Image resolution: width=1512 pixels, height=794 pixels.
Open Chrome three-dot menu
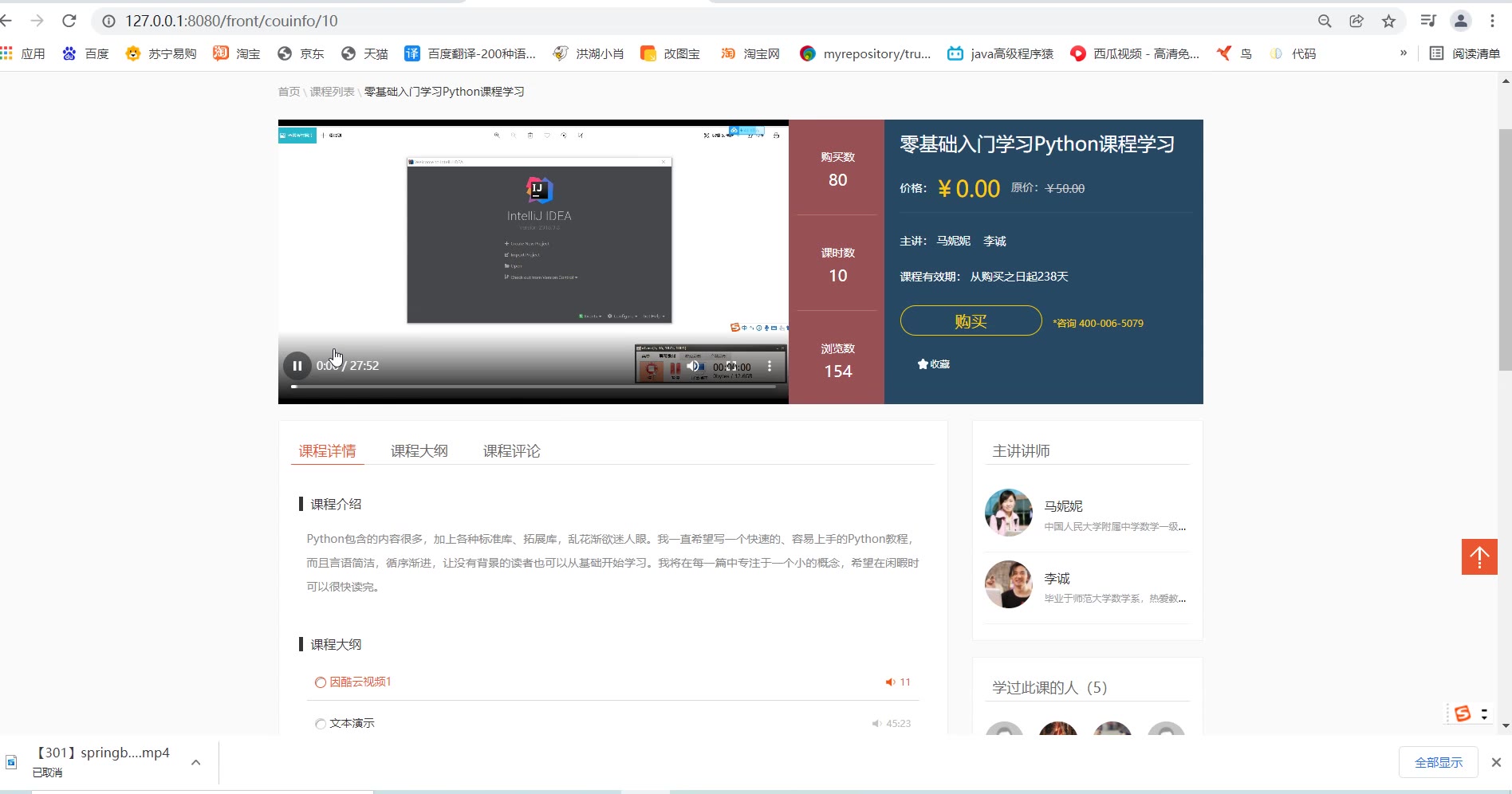coord(1492,21)
